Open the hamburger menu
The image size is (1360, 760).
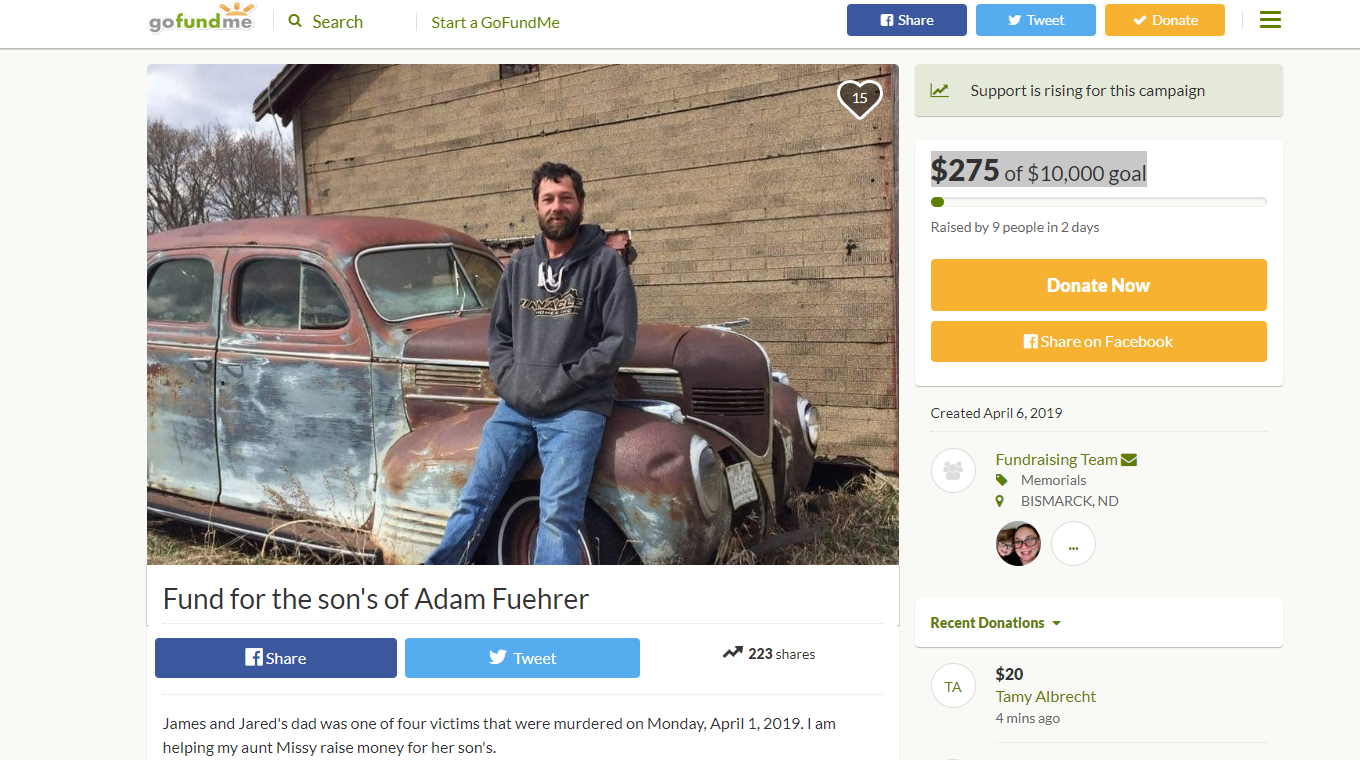tap(1269, 19)
